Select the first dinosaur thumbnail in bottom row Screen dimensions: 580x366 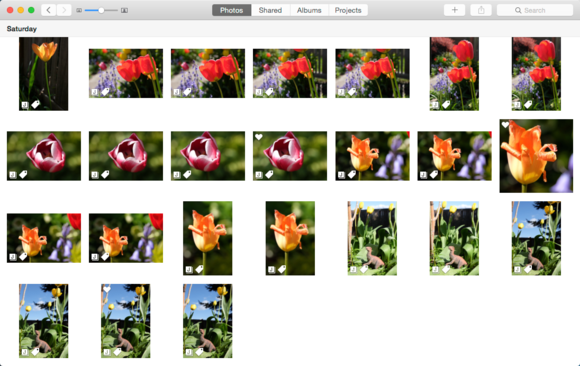coord(44,321)
